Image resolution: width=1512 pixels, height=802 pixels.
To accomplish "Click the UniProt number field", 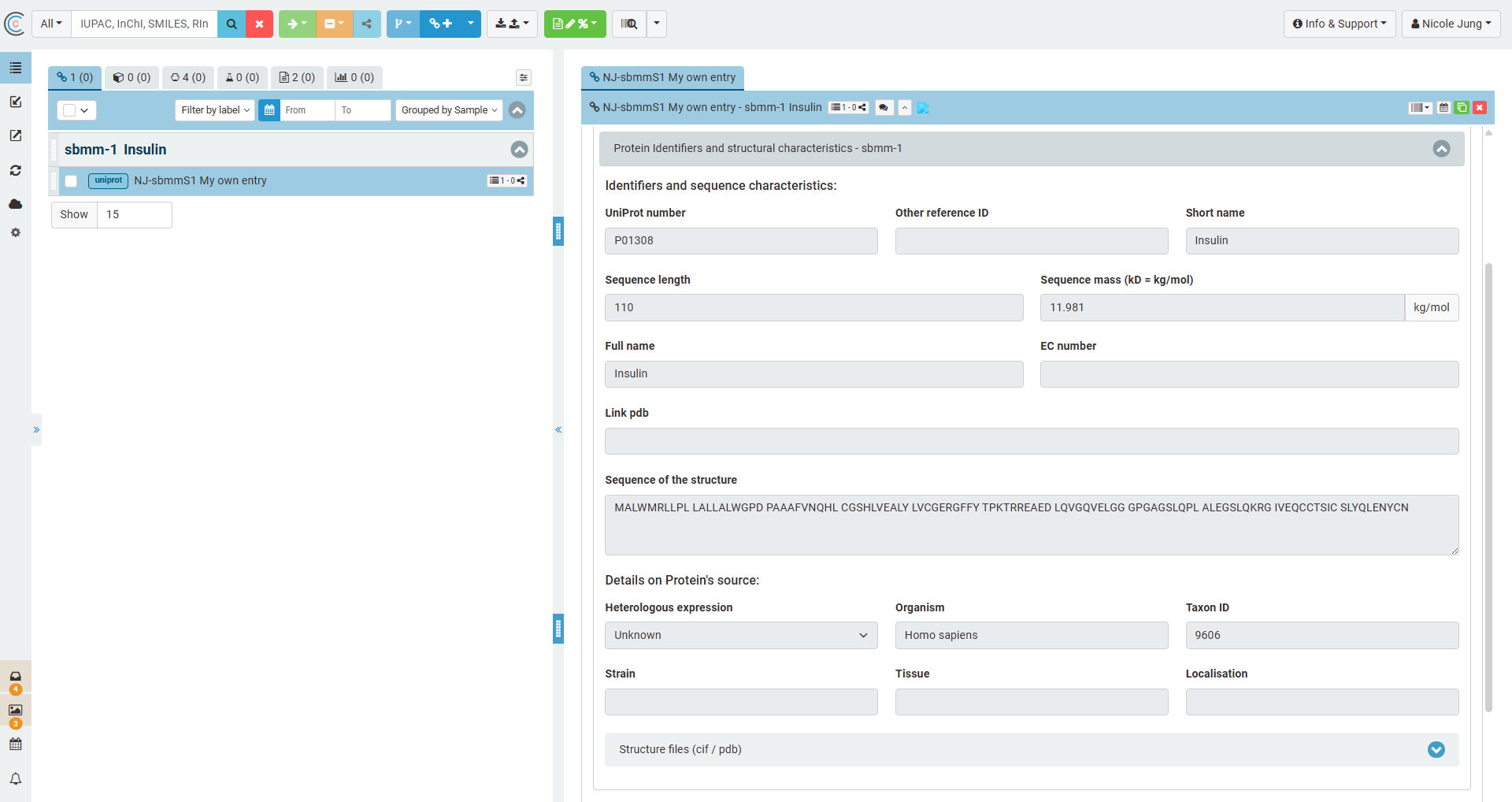I will point(740,241).
